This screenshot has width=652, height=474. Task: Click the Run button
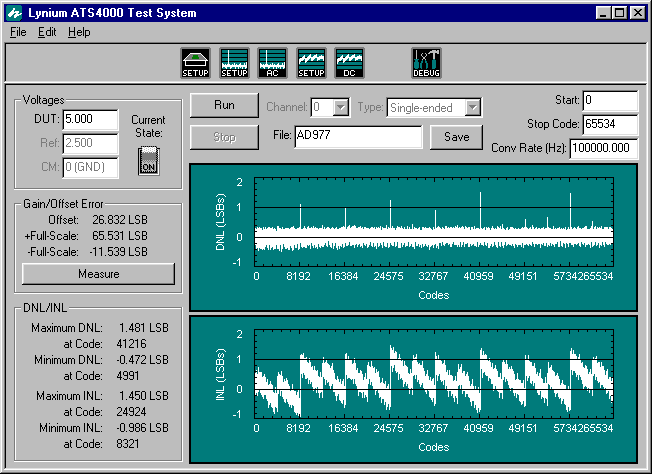click(224, 105)
